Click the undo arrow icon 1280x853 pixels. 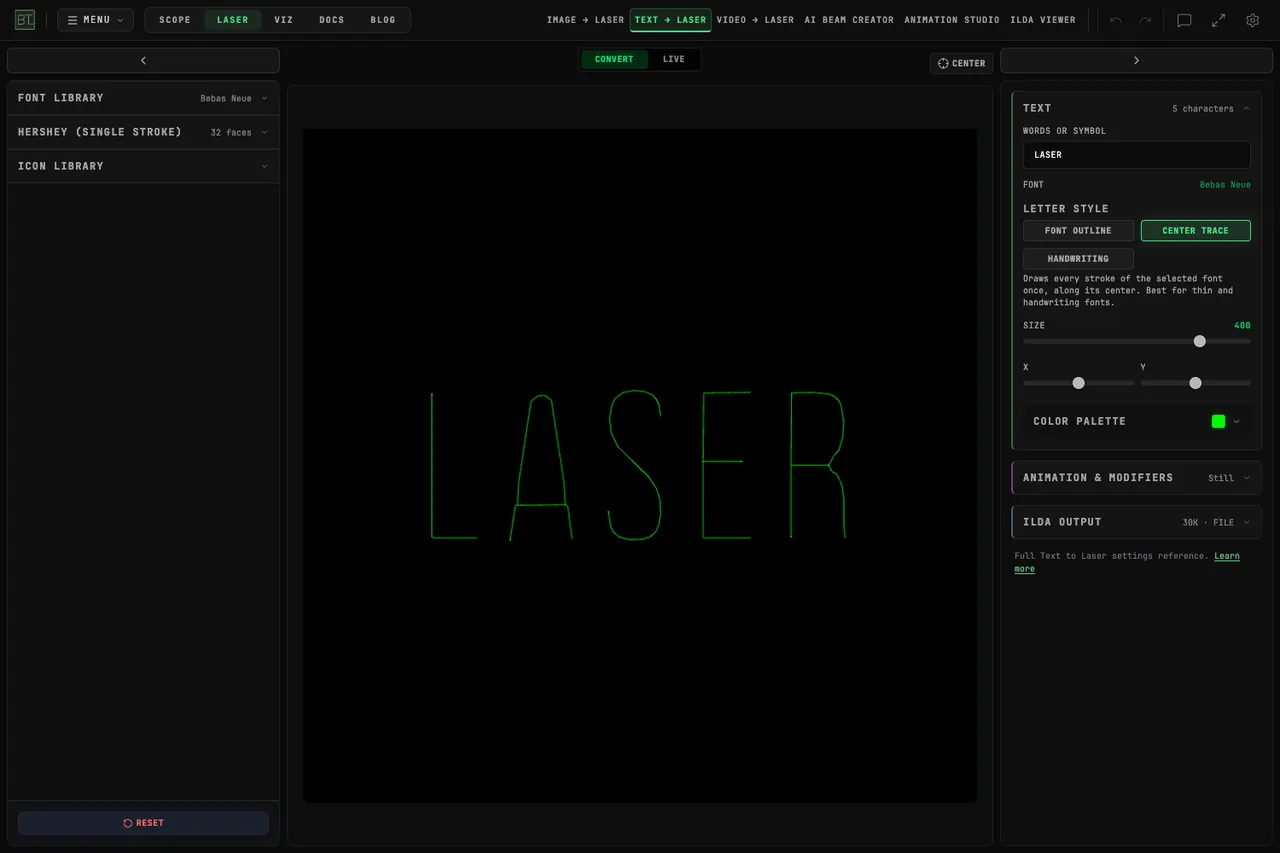[x=1116, y=20]
